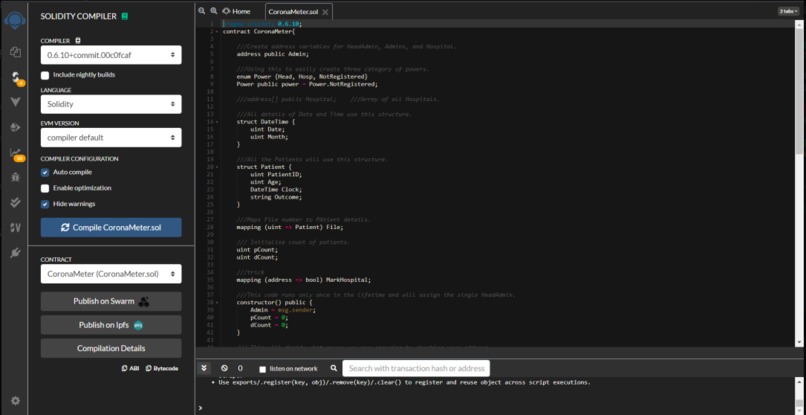806x415 pixels.
Task: Collapse the struct Patient fold arrow
Action: click(217, 167)
